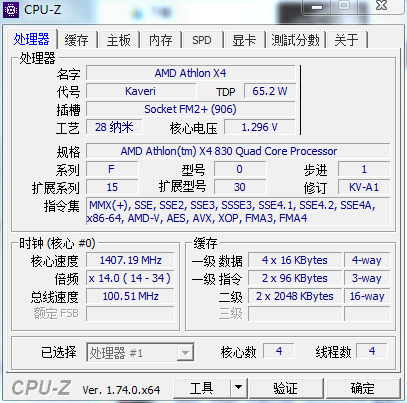Click the core voltage value 1.296 V

[260, 127]
